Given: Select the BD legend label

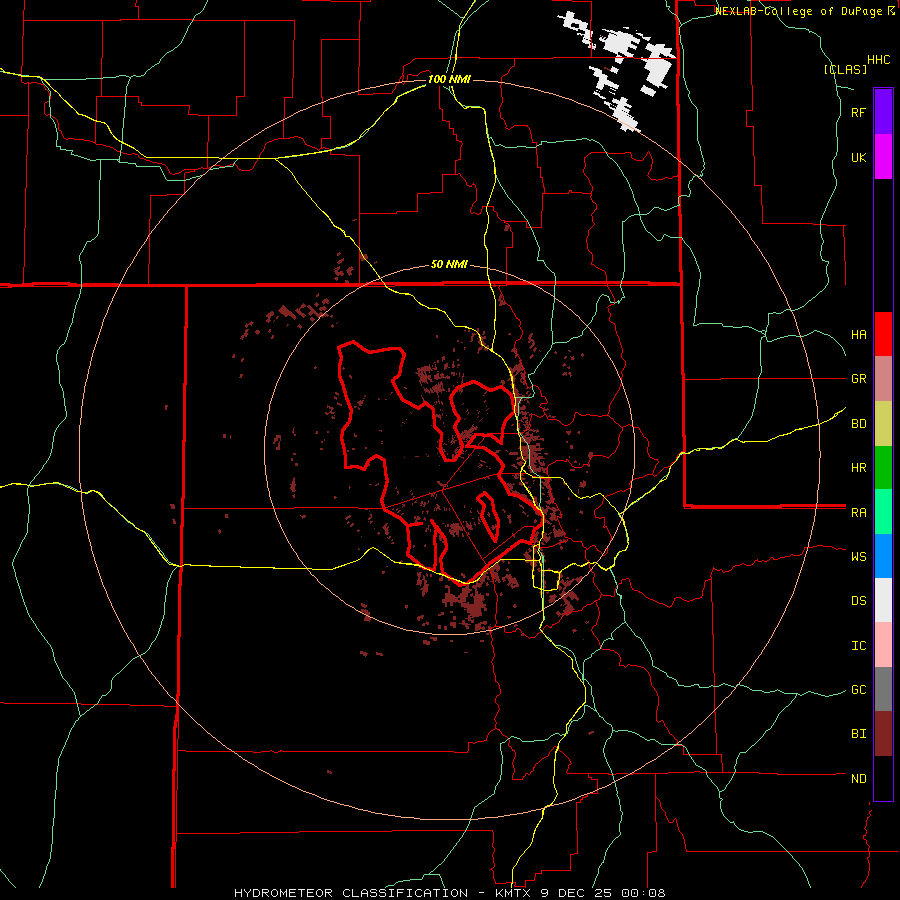Looking at the screenshot, I should click(858, 424).
